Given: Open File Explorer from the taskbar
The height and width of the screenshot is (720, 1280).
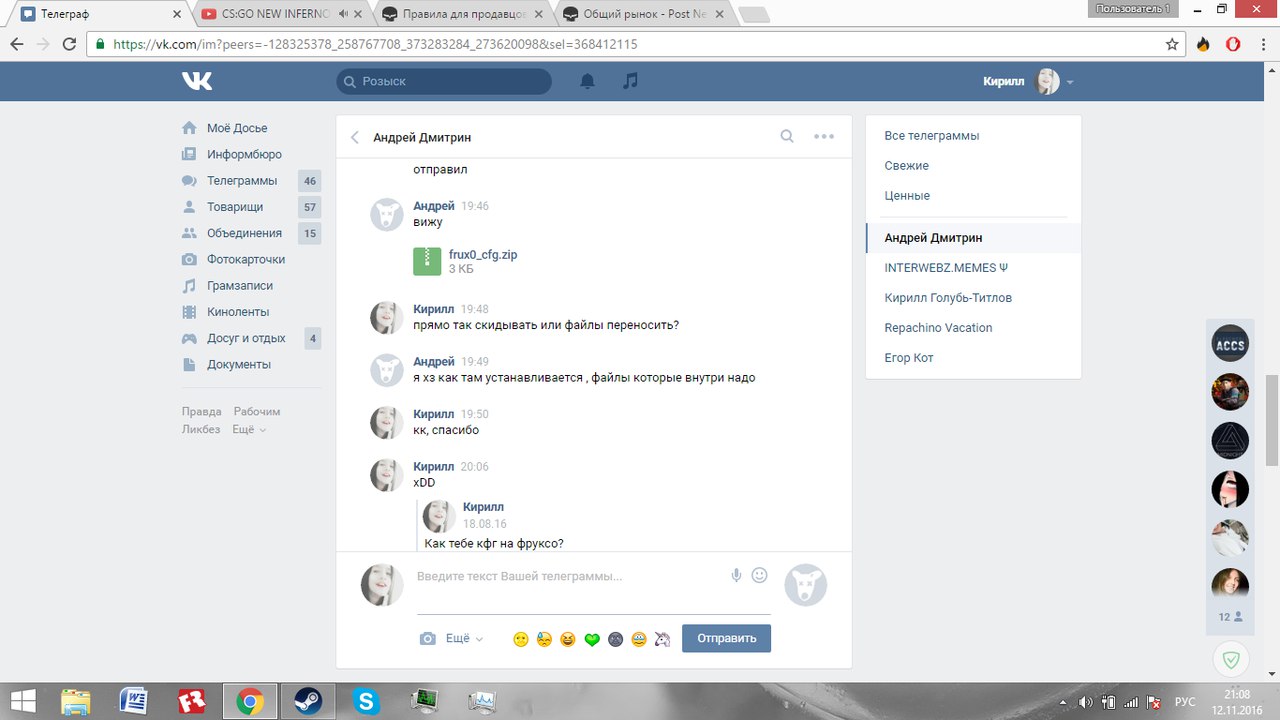Looking at the screenshot, I should [76, 701].
